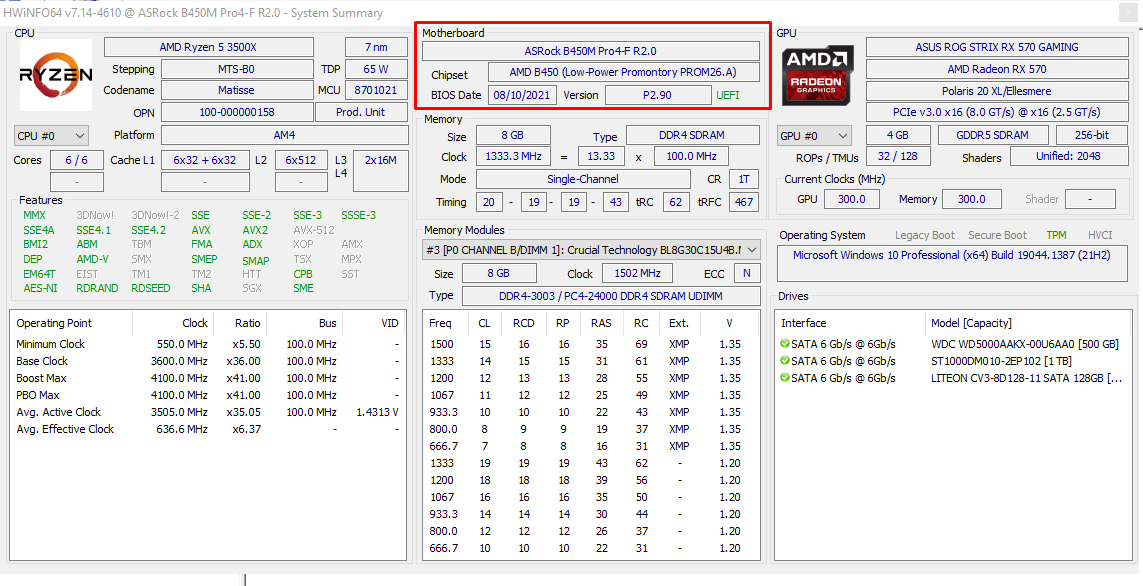The image size is (1143, 586).
Task: Click the AMD B450 chipset field
Action: pos(624,72)
